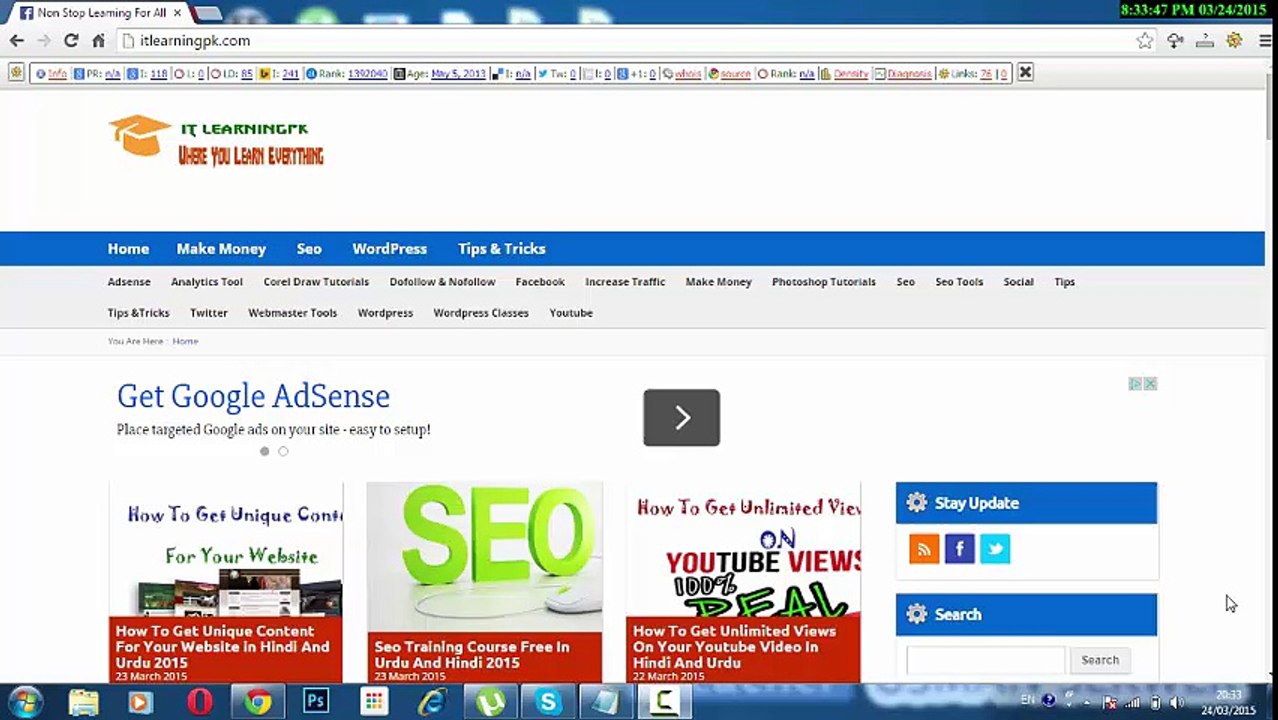Screen dimensions: 1278x720
Task: Go back with the browser back arrow
Action: pyautogui.click(x=17, y=41)
